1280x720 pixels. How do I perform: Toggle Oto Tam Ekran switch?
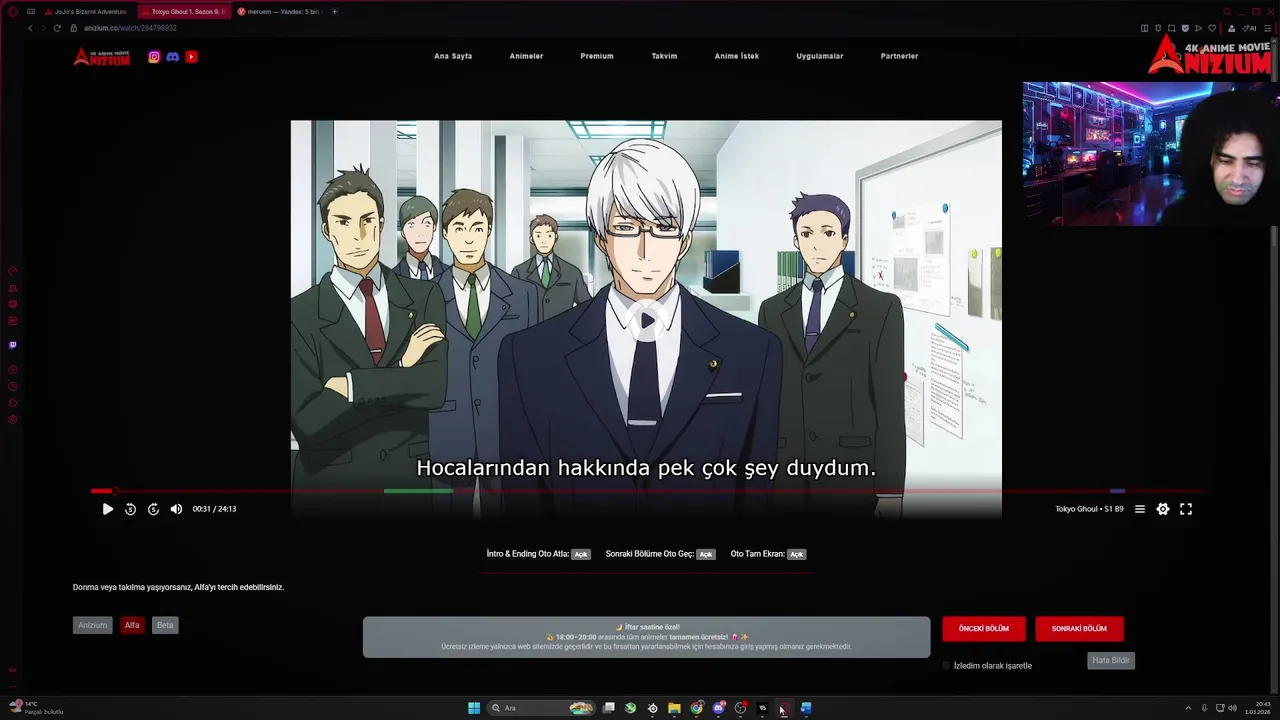(x=796, y=554)
